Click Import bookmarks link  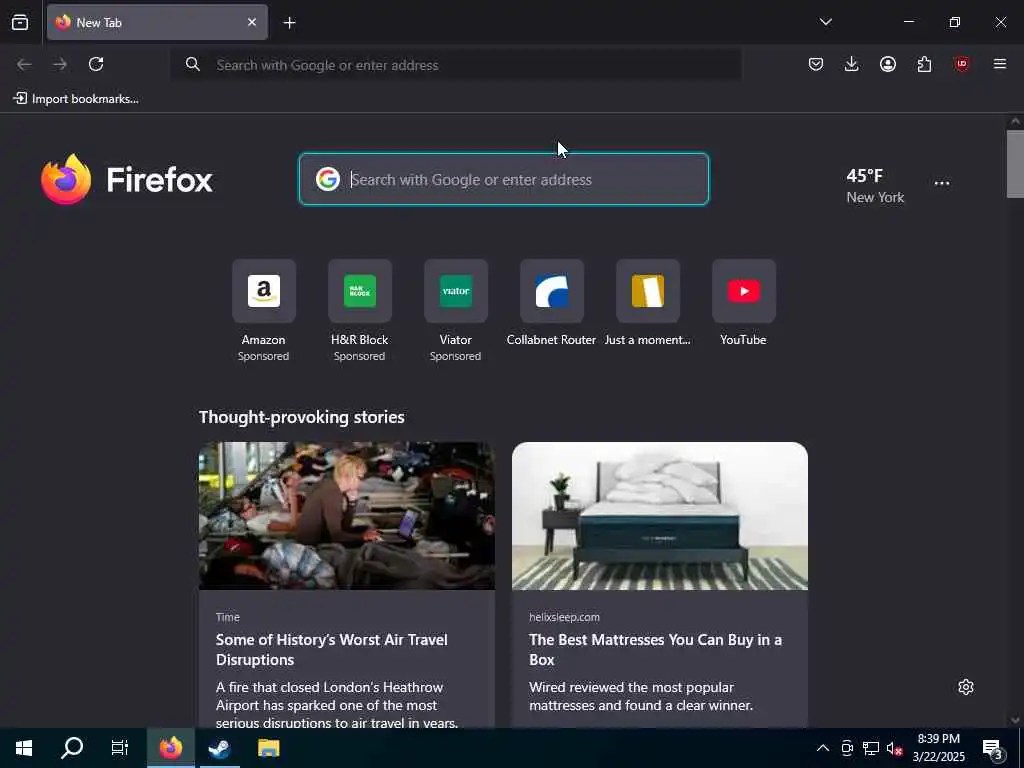click(x=76, y=99)
